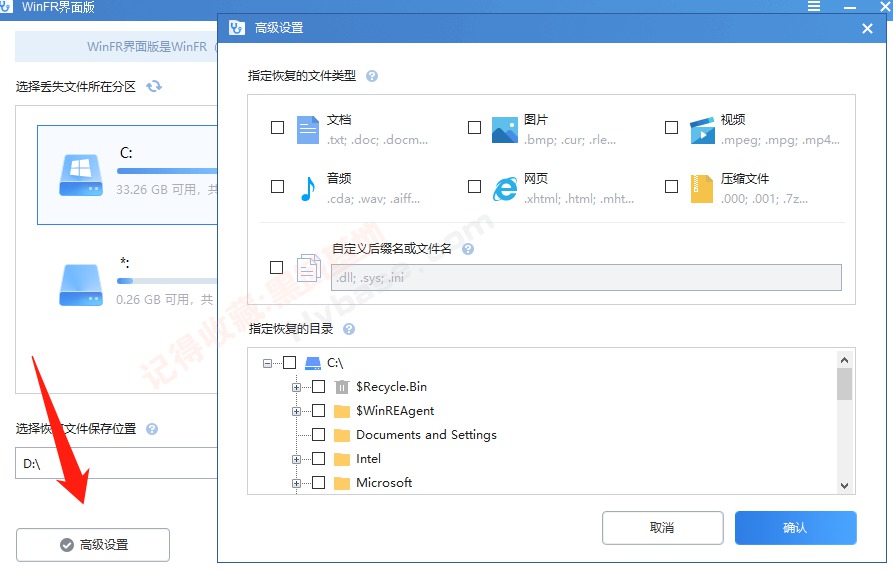Click the refresh partitions icon
Viewport: 893px width, 573px height.
pos(154,87)
